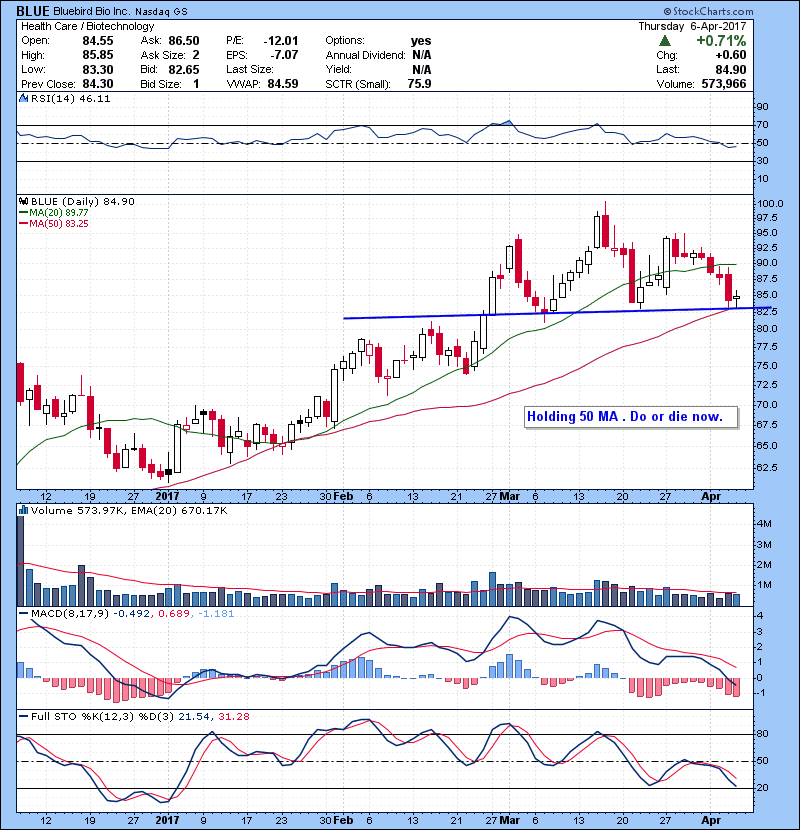This screenshot has width=800, height=830.
Task: Click the BLUE (Daily) 84.90 label
Action: pos(83,201)
